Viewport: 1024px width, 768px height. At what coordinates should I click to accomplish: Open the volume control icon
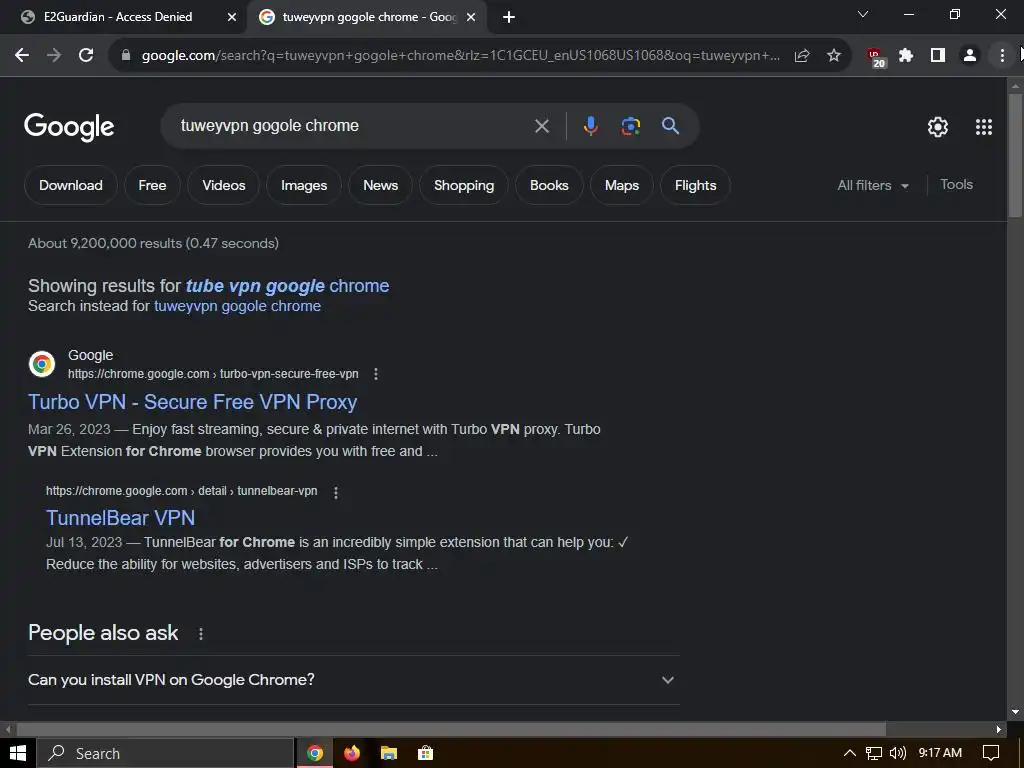[898, 753]
